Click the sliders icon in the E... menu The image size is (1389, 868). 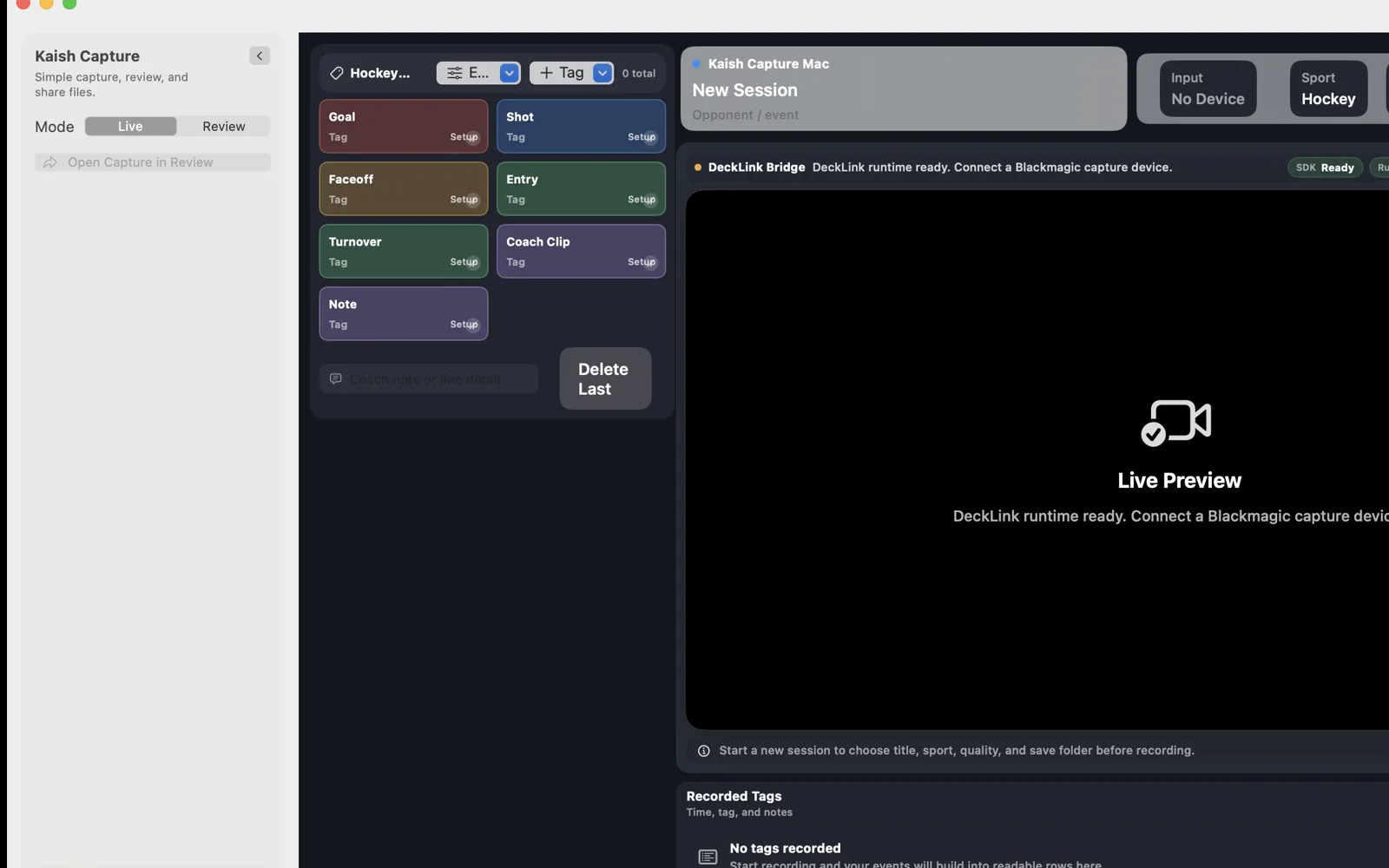(454, 73)
